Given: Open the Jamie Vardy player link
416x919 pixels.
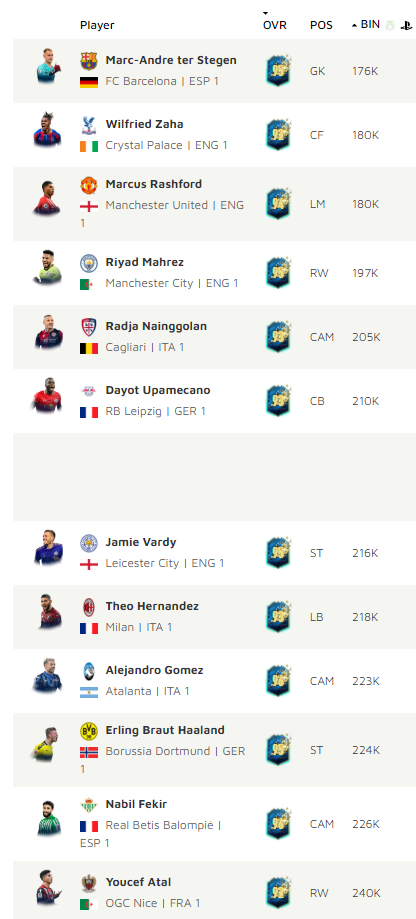Looking at the screenshot, I should tap(141, 542).
